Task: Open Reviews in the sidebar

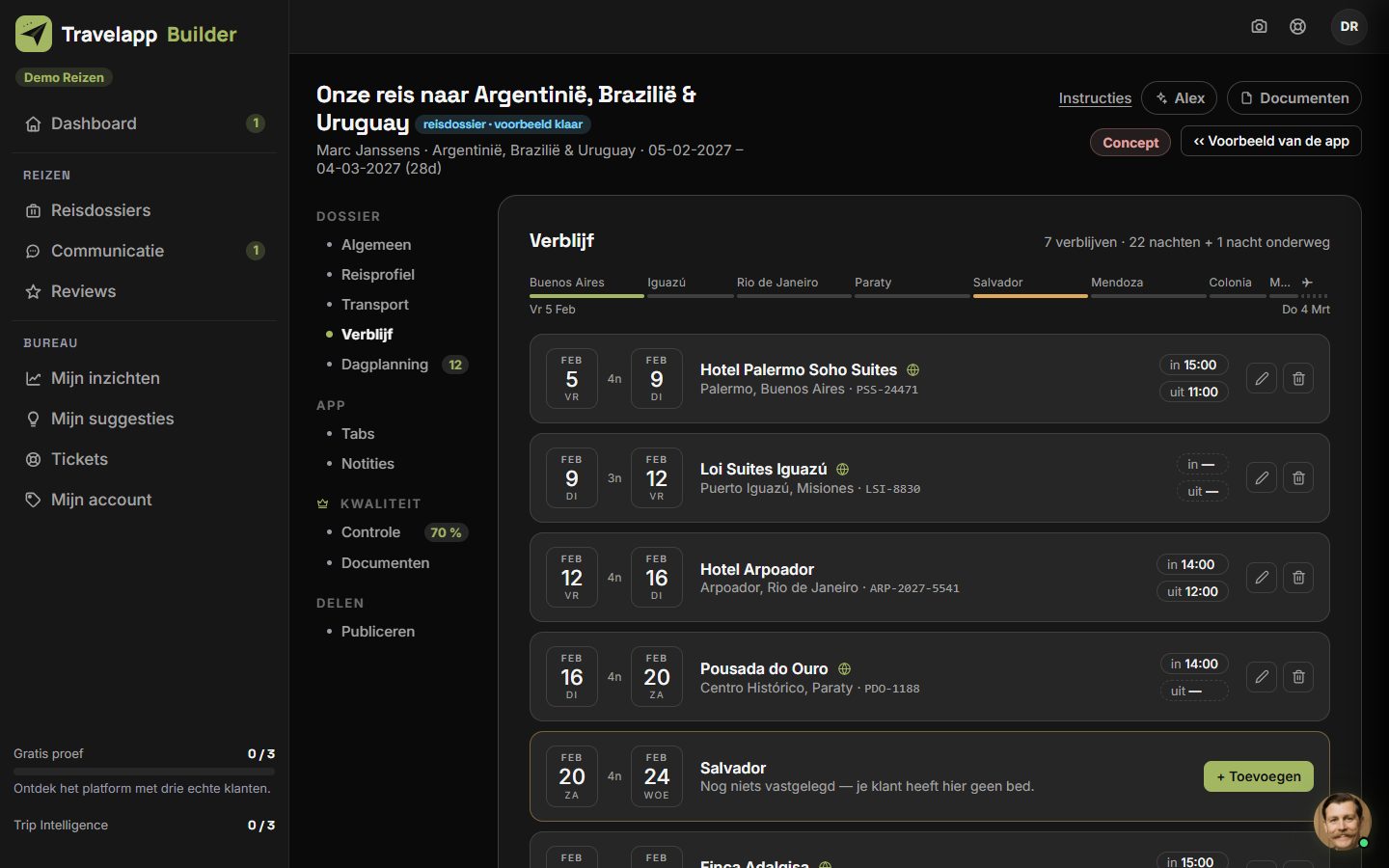Action: (144, 291)
